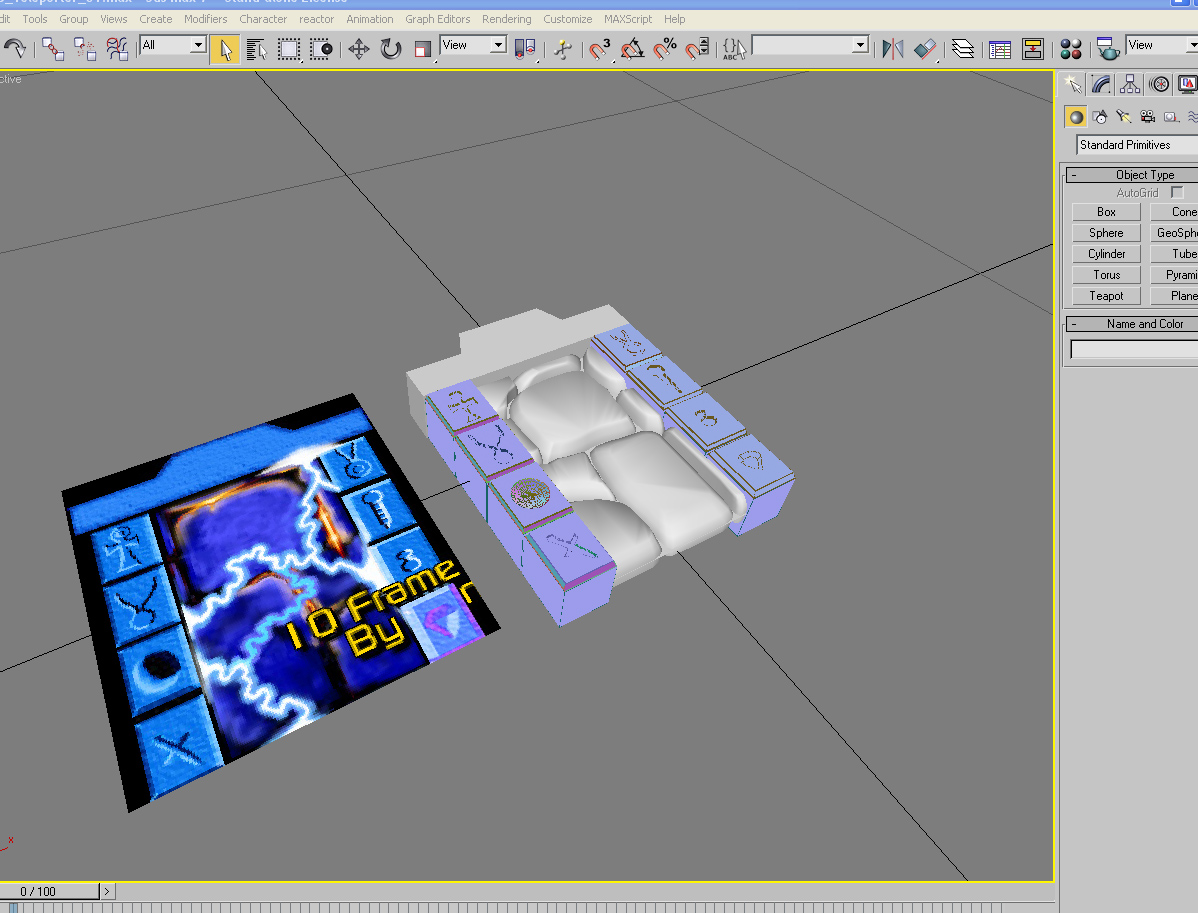Screen dimensions: 1198x913
Task: Click the Align tool icon
Action: pyautogui.click(x=925, y=50)
